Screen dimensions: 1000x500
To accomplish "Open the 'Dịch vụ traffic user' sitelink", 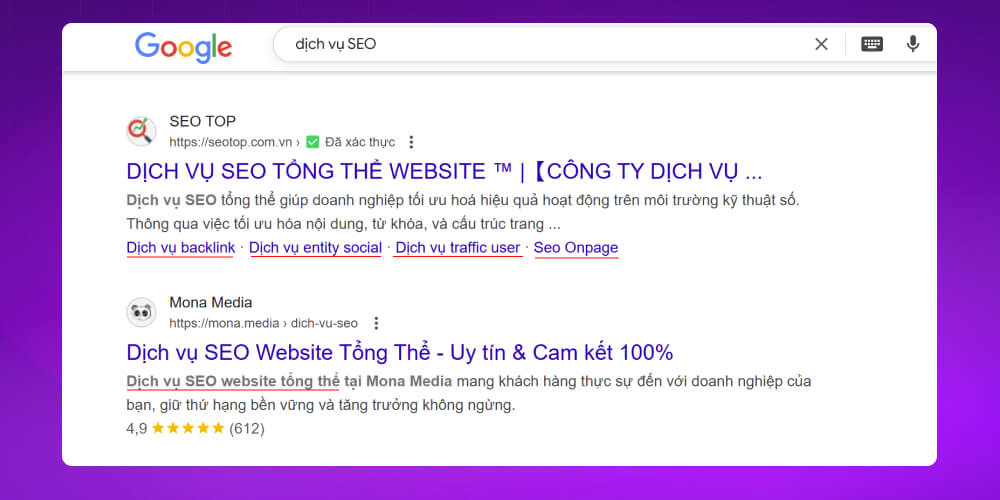I will pos(458,247).
